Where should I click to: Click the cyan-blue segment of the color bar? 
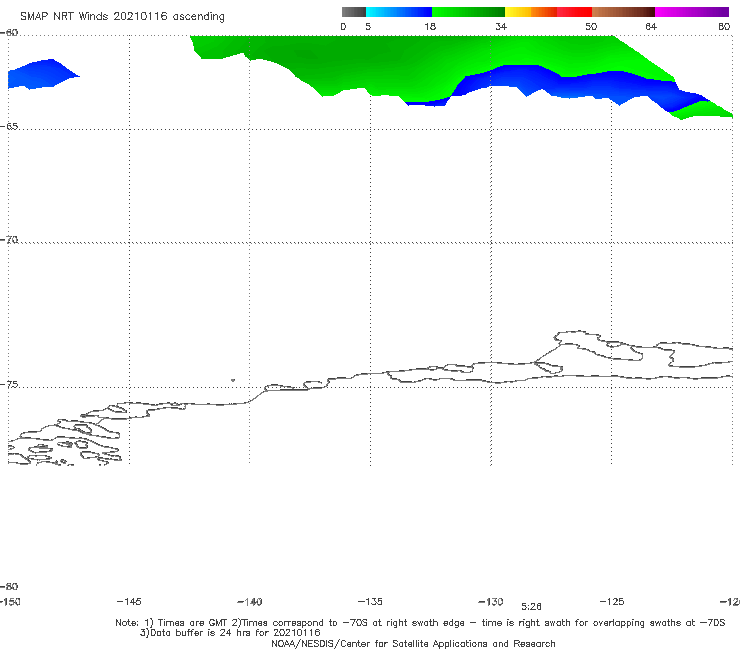tap(399, 12)
